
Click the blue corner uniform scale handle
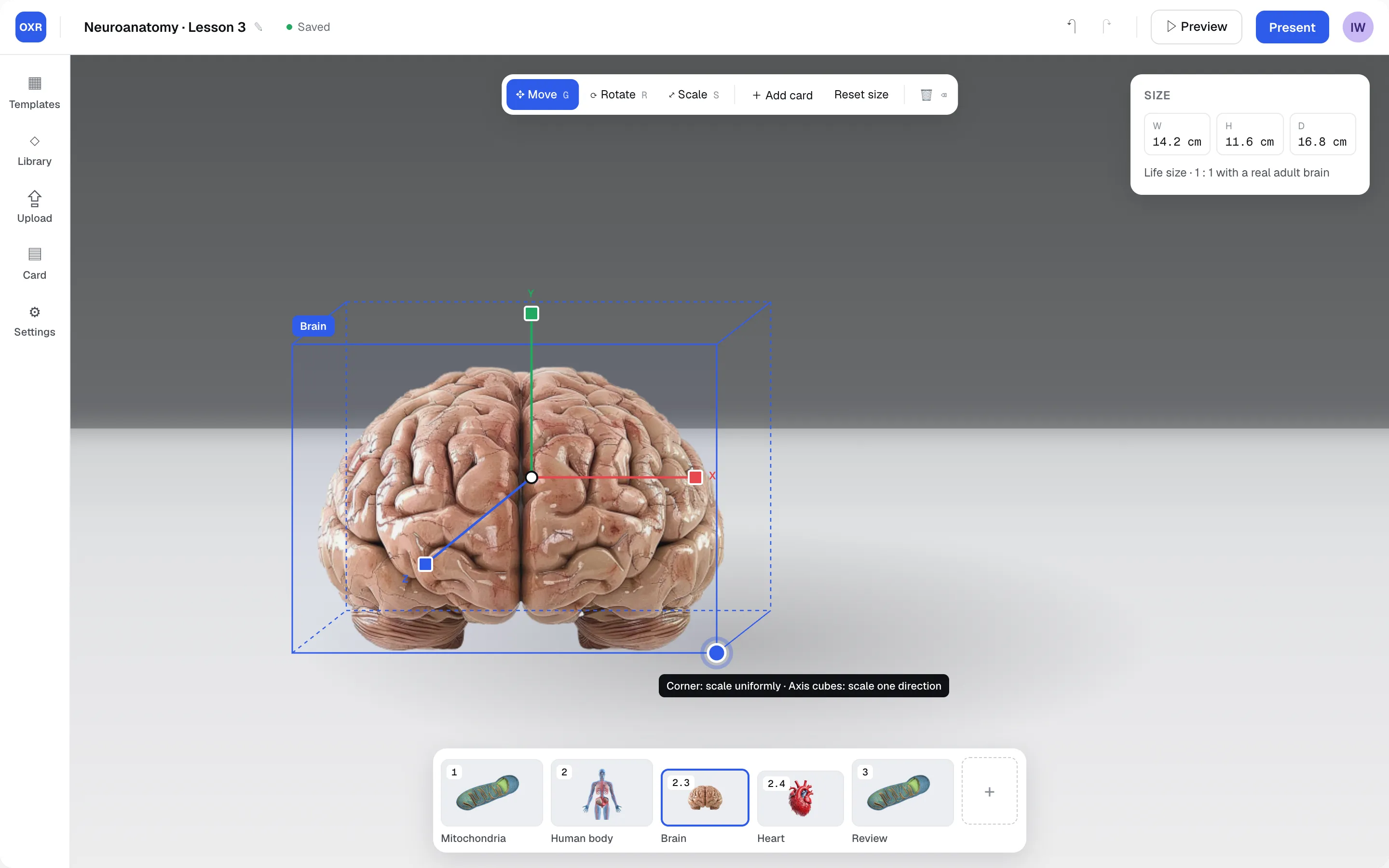tap(716, 653)
